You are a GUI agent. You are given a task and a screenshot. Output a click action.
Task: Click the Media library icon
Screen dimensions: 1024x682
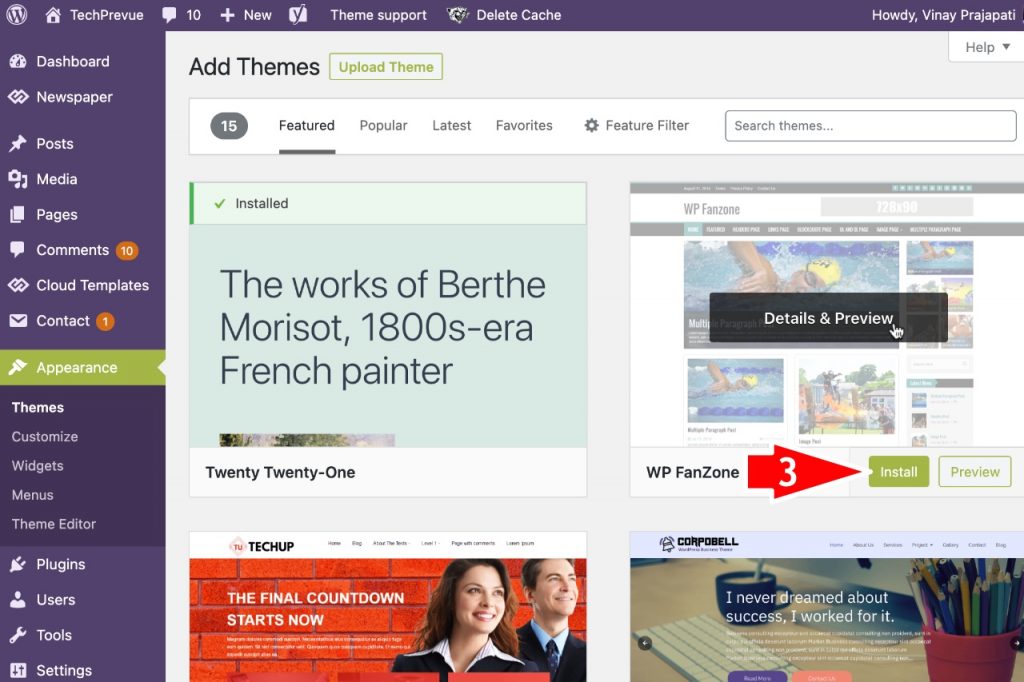[18, 179]
